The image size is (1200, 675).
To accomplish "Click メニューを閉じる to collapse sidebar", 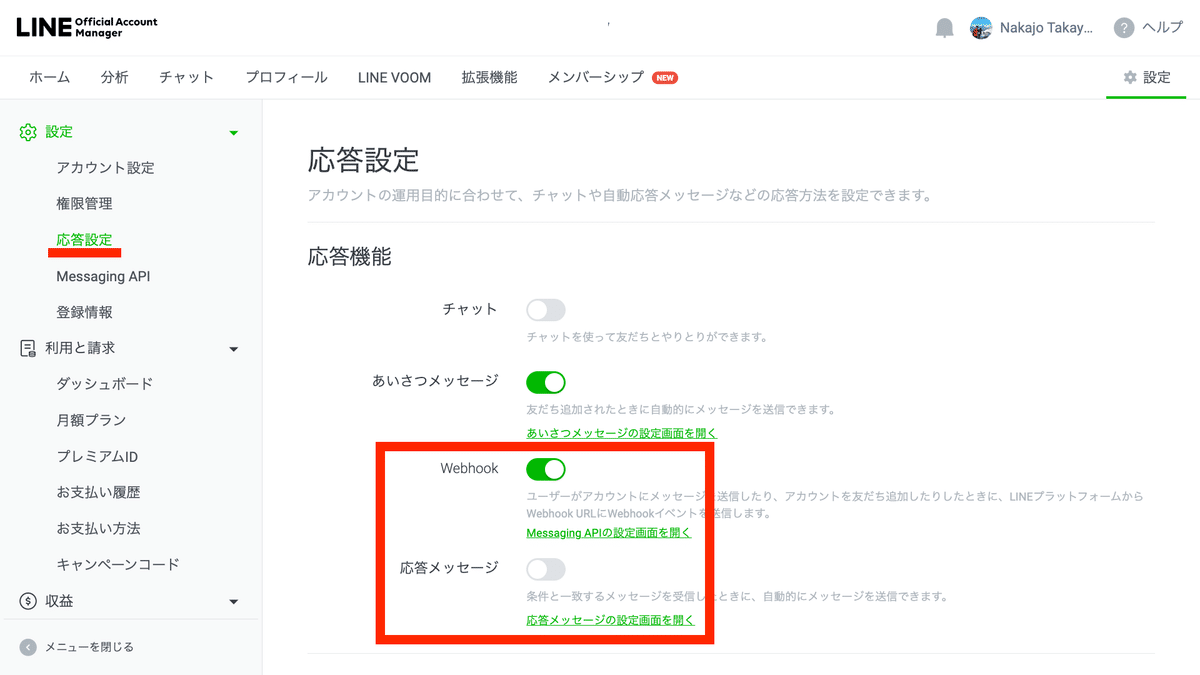I will pyautogui.click(x=89, y=647).
